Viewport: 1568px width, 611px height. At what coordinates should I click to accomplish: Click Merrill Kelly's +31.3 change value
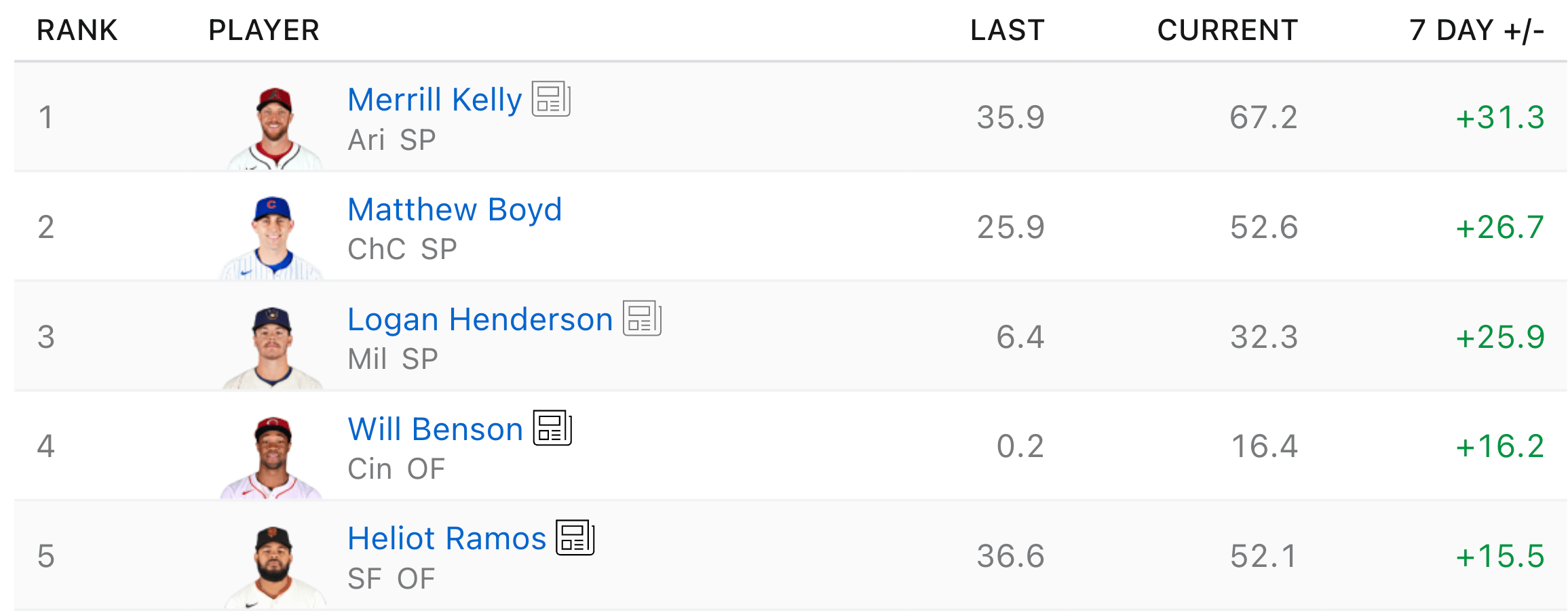click(x=1500, y=117)
